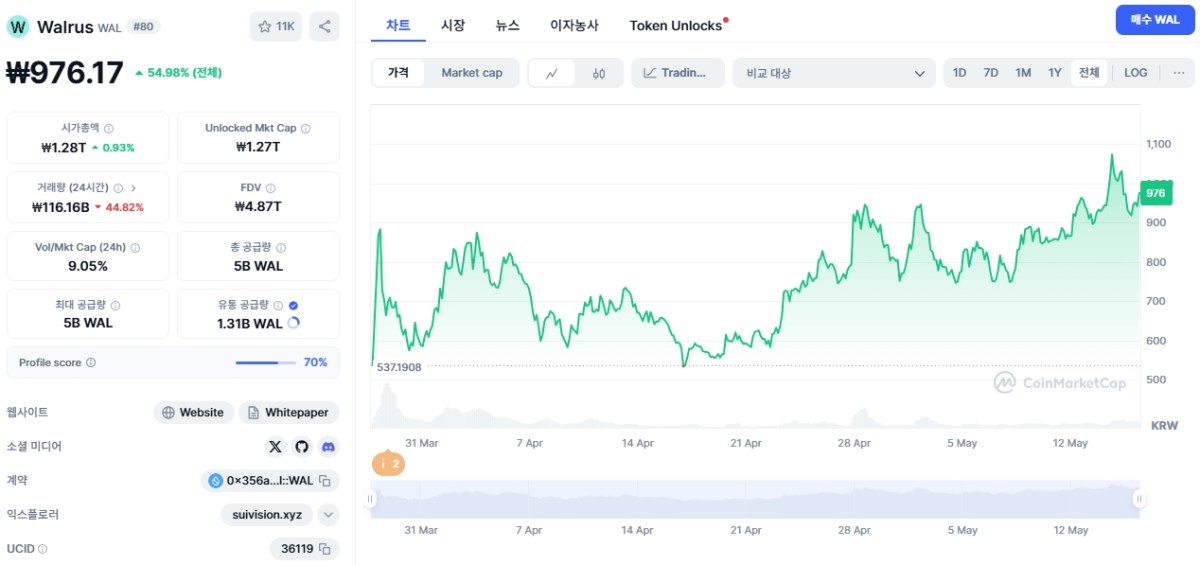1200x565 pixels.
Task: Click the 매수 WAL buy button
Action: (x=1155, y=20)
